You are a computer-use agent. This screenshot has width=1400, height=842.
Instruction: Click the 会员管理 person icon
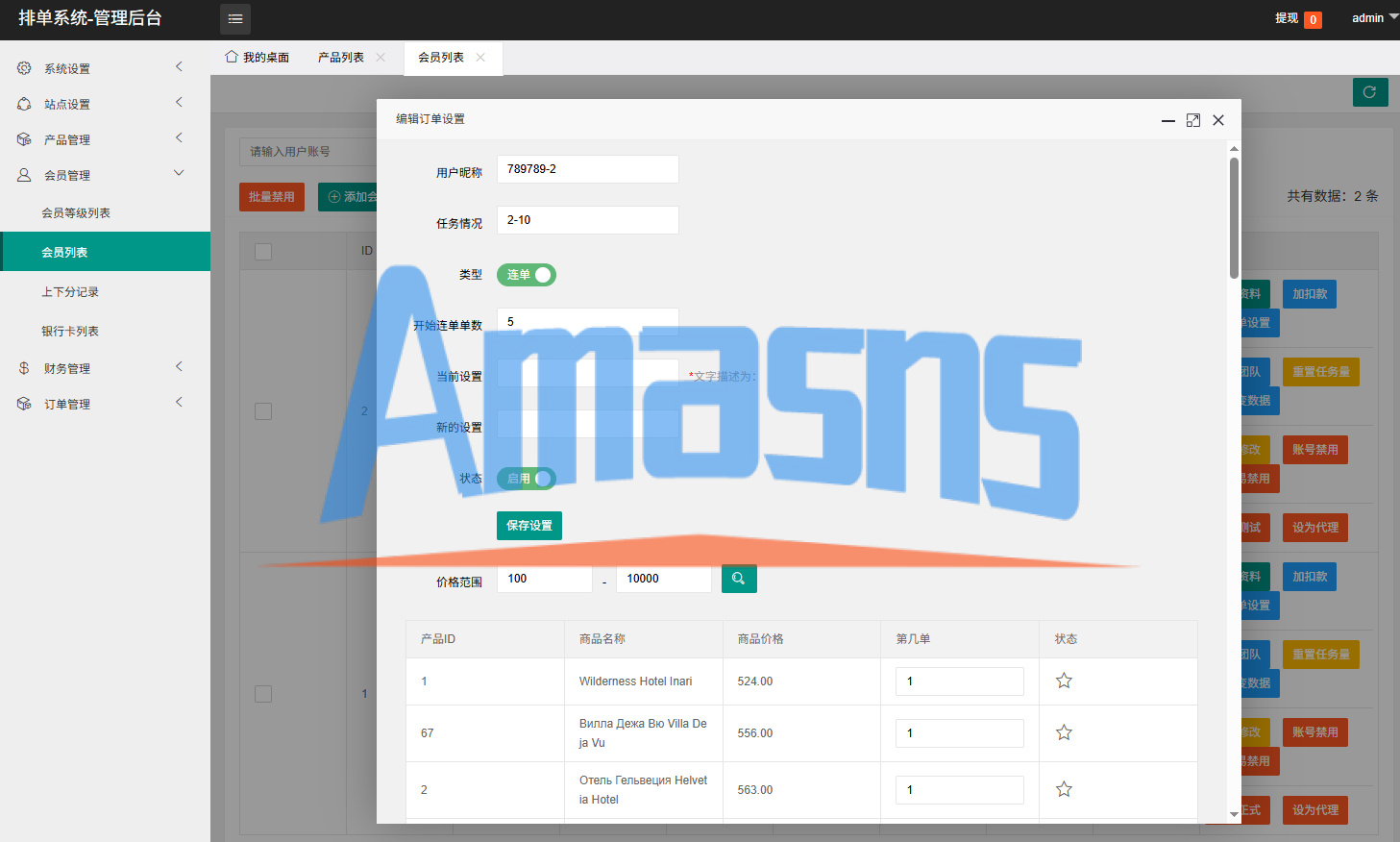click(x=24, y=175)
